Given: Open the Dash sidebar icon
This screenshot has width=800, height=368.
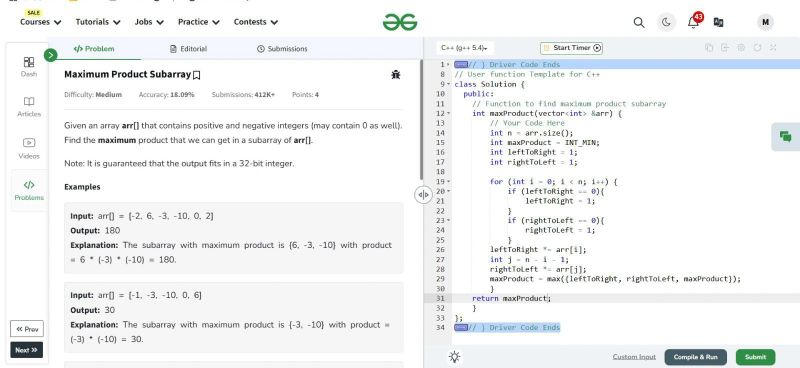Looking at the screenshot, I should [x=29, y=67].
